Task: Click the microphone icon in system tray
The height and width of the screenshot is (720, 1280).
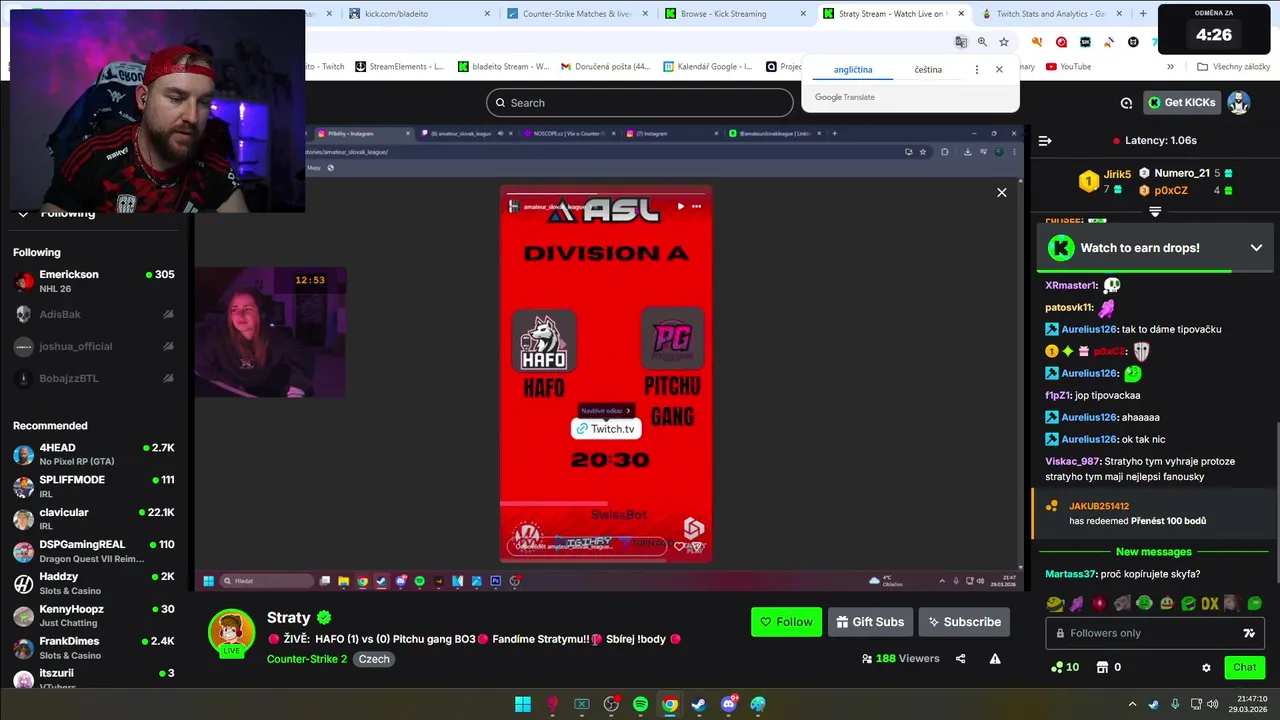Action: click(1175, 704)
